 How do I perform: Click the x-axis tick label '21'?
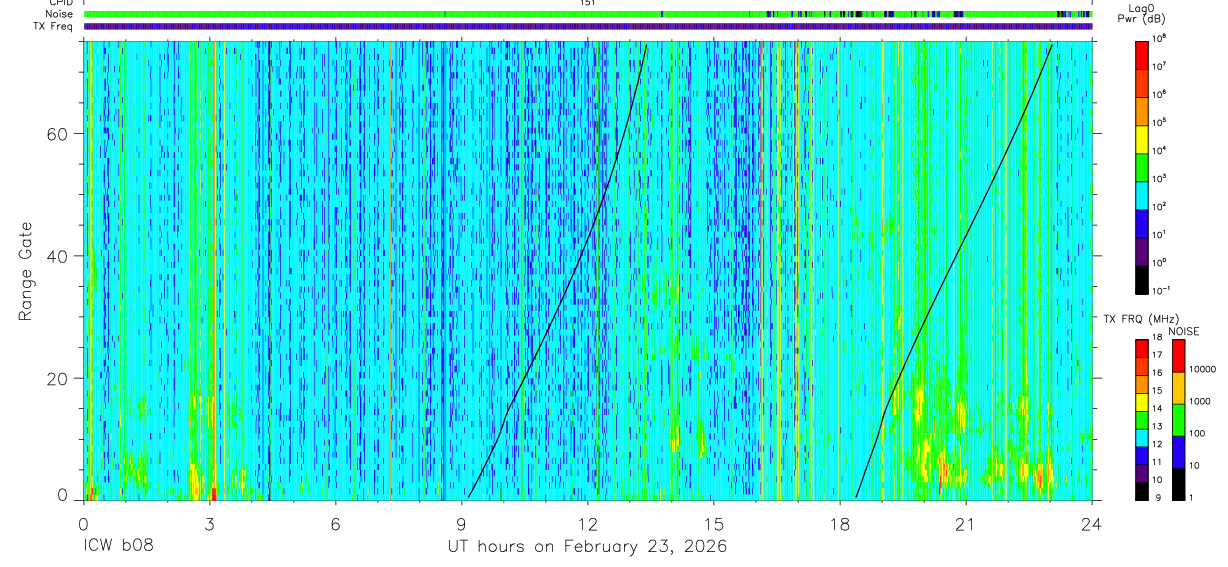click(966, 523)
